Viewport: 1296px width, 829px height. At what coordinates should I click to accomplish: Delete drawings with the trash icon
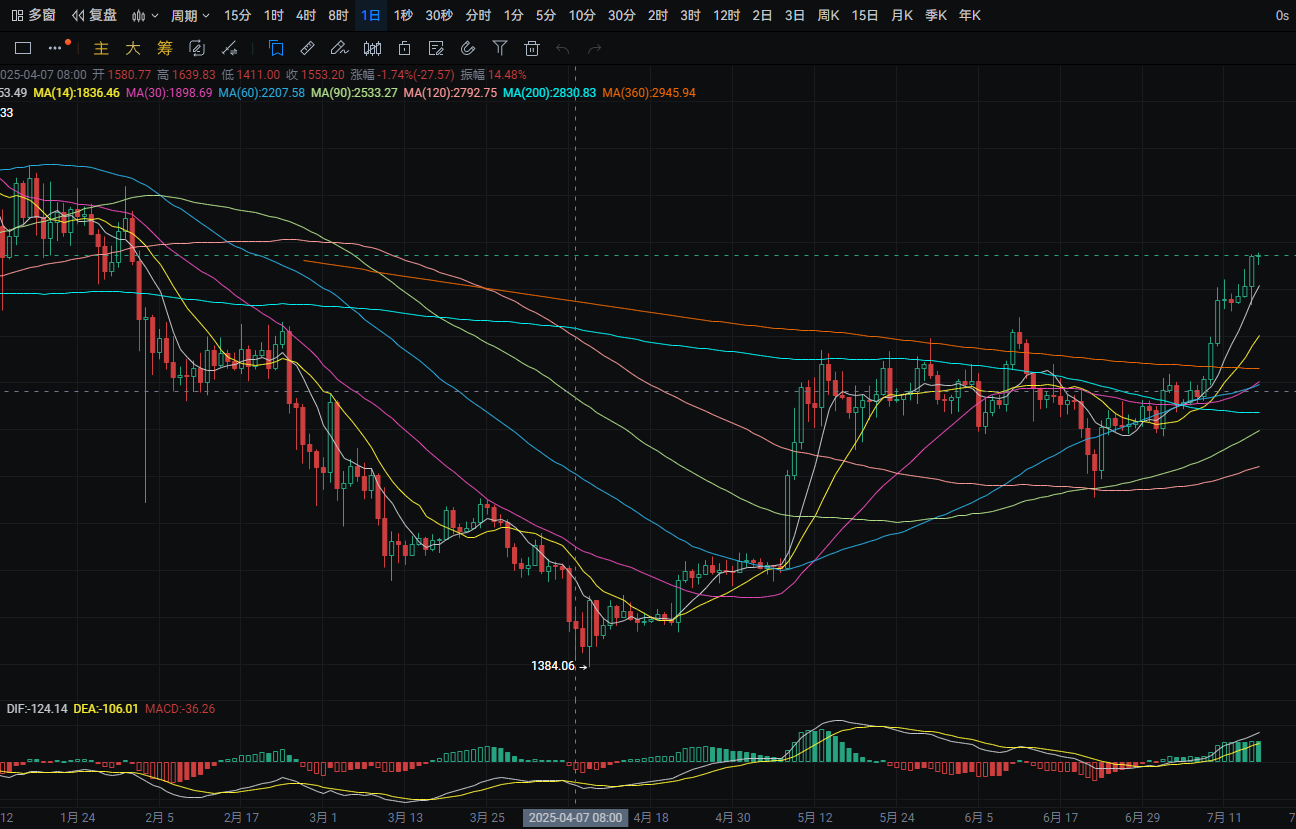click(x=532, y=47)
